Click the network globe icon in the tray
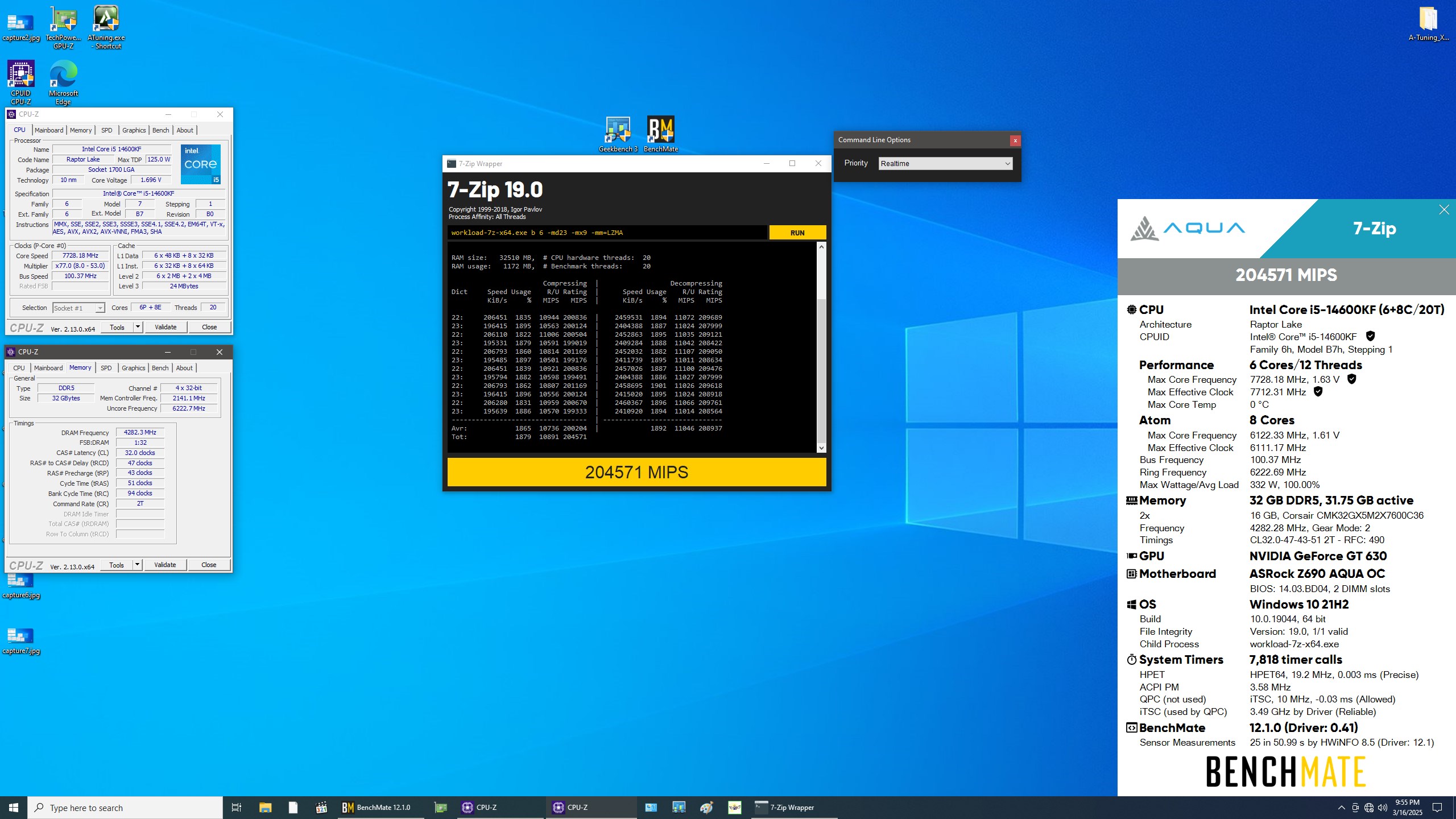Screen dimensions: 1456x819 (1369, 808)
